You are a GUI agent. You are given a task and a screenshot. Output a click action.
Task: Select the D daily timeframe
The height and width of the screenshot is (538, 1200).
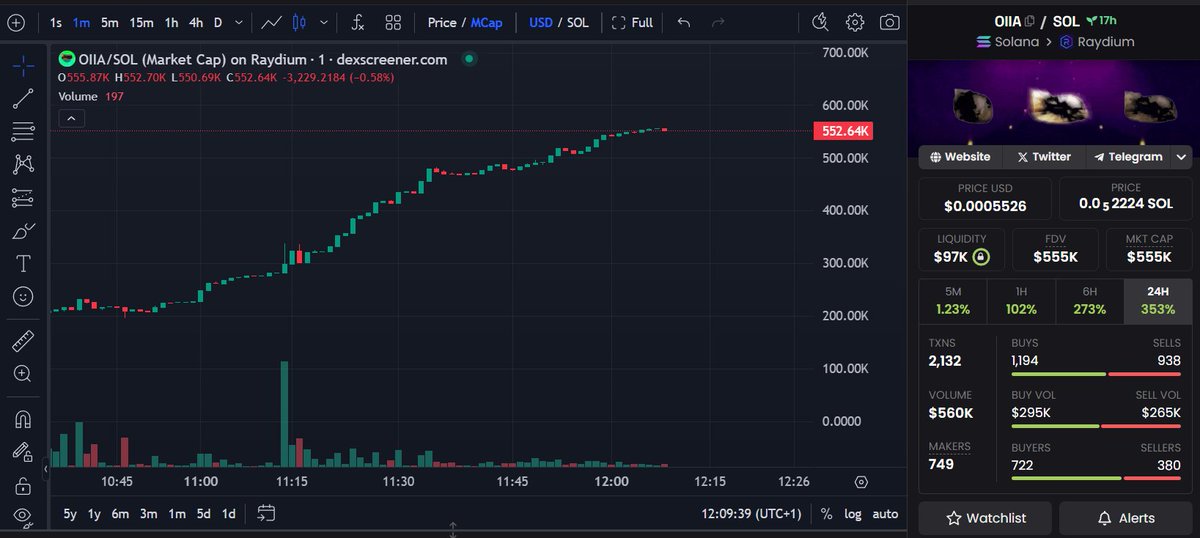218,22
